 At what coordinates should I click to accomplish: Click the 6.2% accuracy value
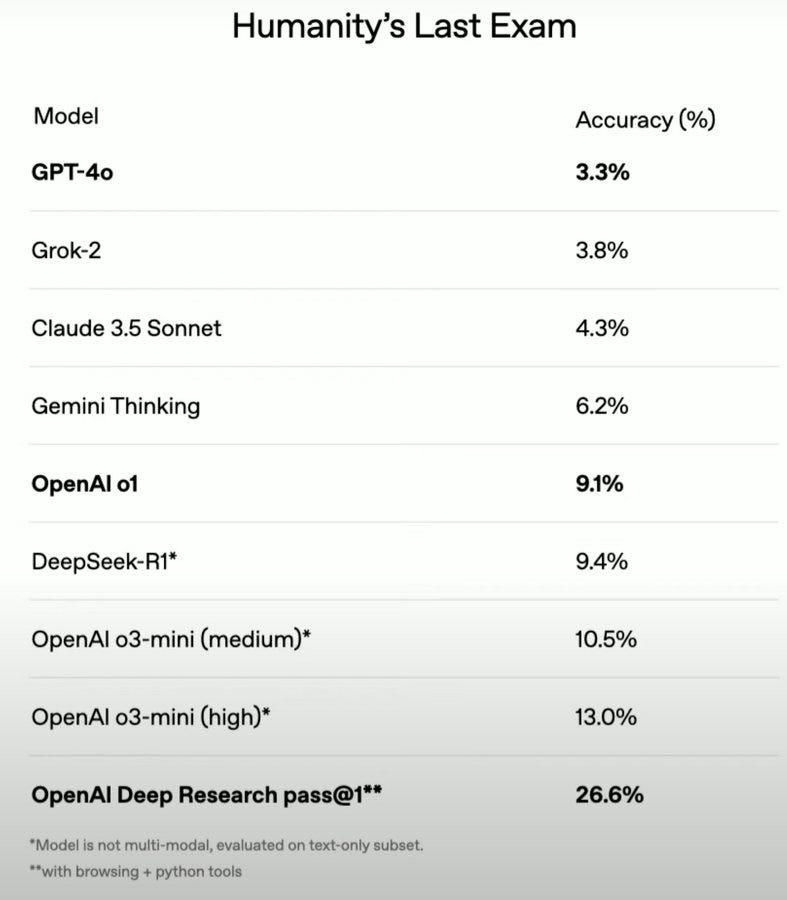coord(602,406)
